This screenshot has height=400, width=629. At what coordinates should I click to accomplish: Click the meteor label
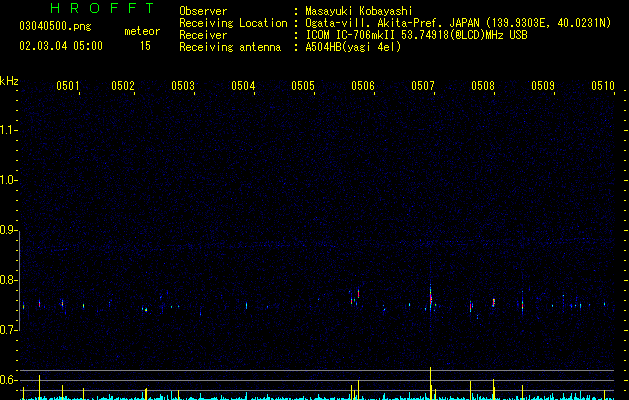pos(142,31)
